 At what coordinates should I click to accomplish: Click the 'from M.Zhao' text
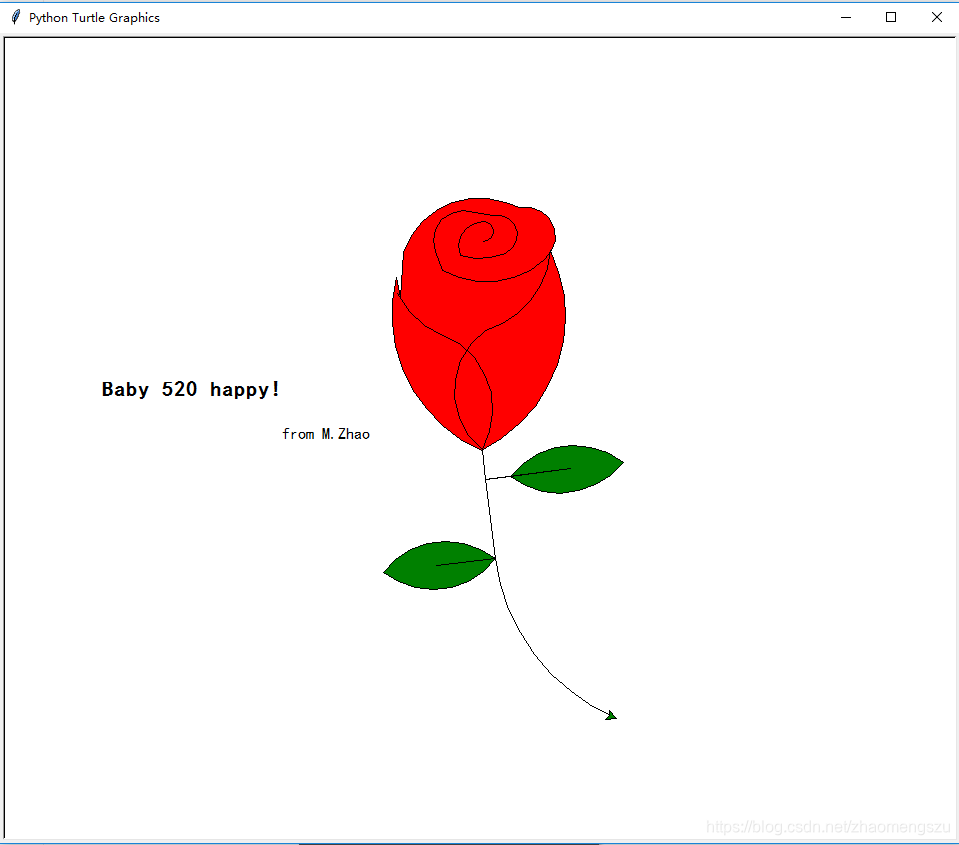pyautogui.click(x=326, y=434)
